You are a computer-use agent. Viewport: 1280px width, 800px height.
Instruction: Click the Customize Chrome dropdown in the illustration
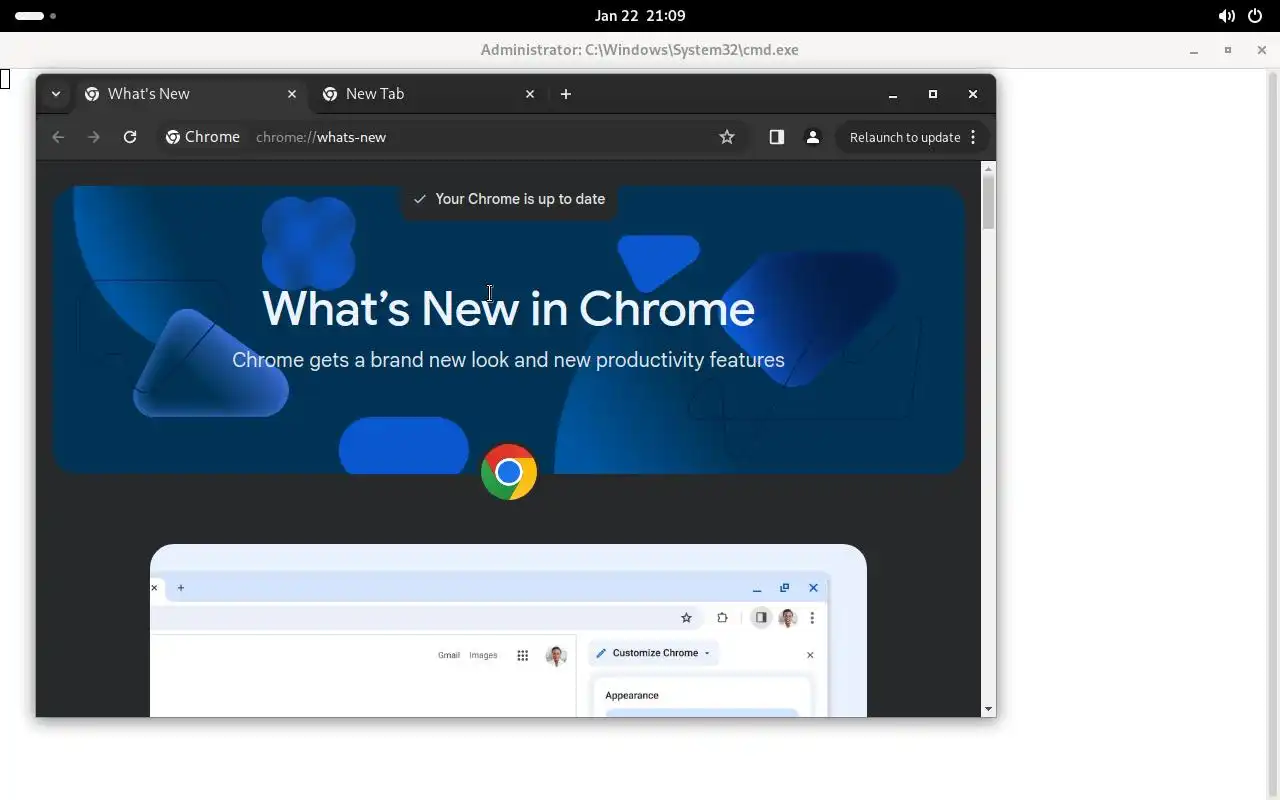click(x=653, y=653)
